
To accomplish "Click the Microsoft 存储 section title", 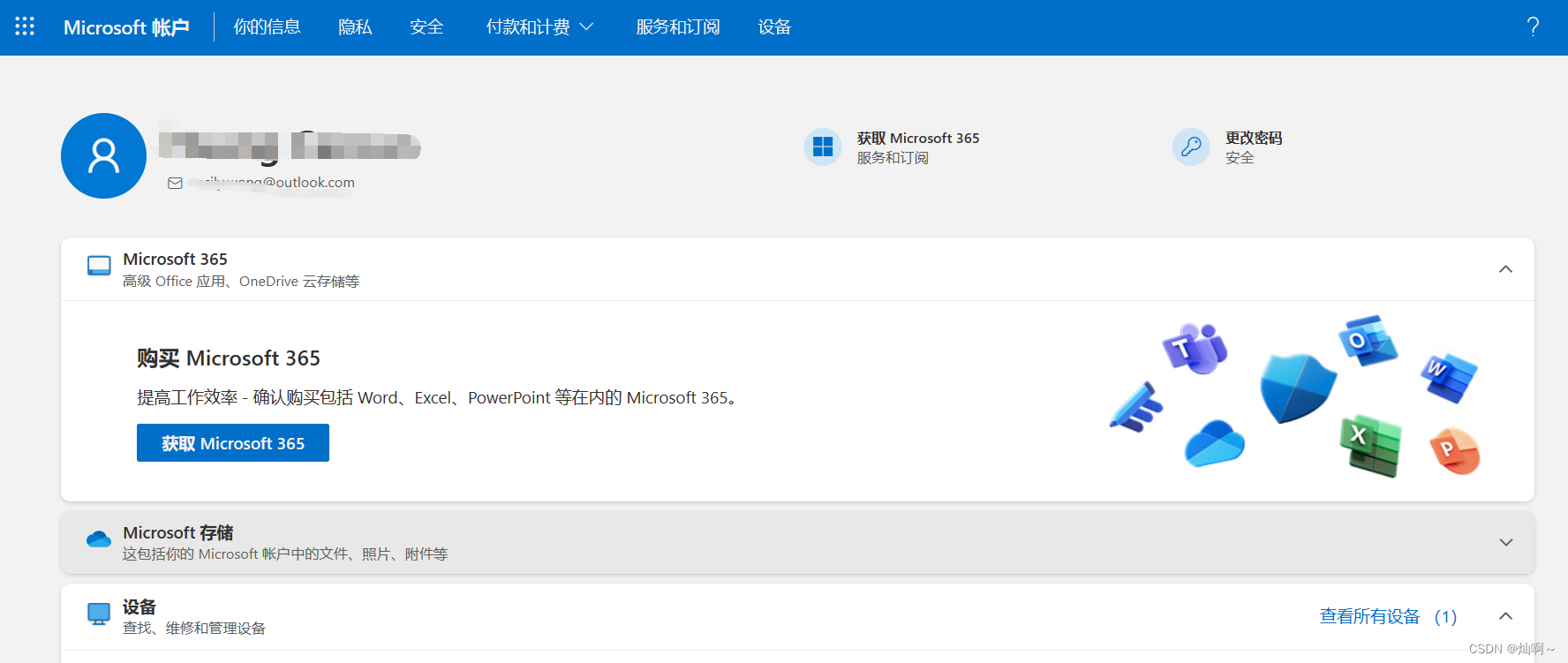I will point(178,532).
